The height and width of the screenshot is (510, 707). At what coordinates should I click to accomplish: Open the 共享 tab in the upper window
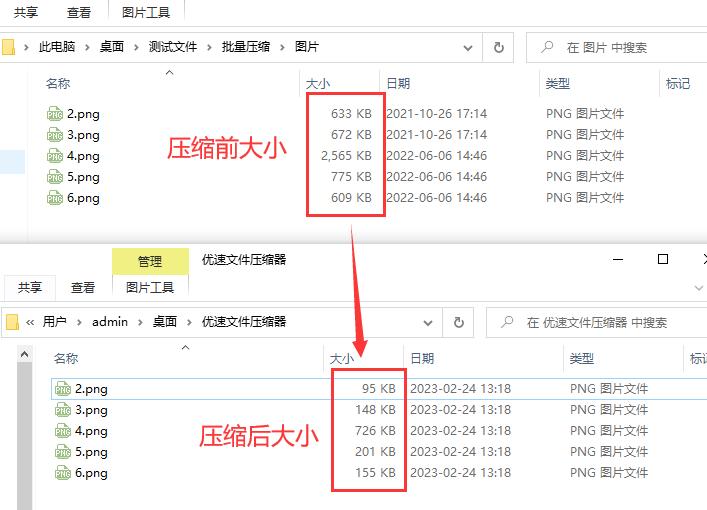[26, 12]
